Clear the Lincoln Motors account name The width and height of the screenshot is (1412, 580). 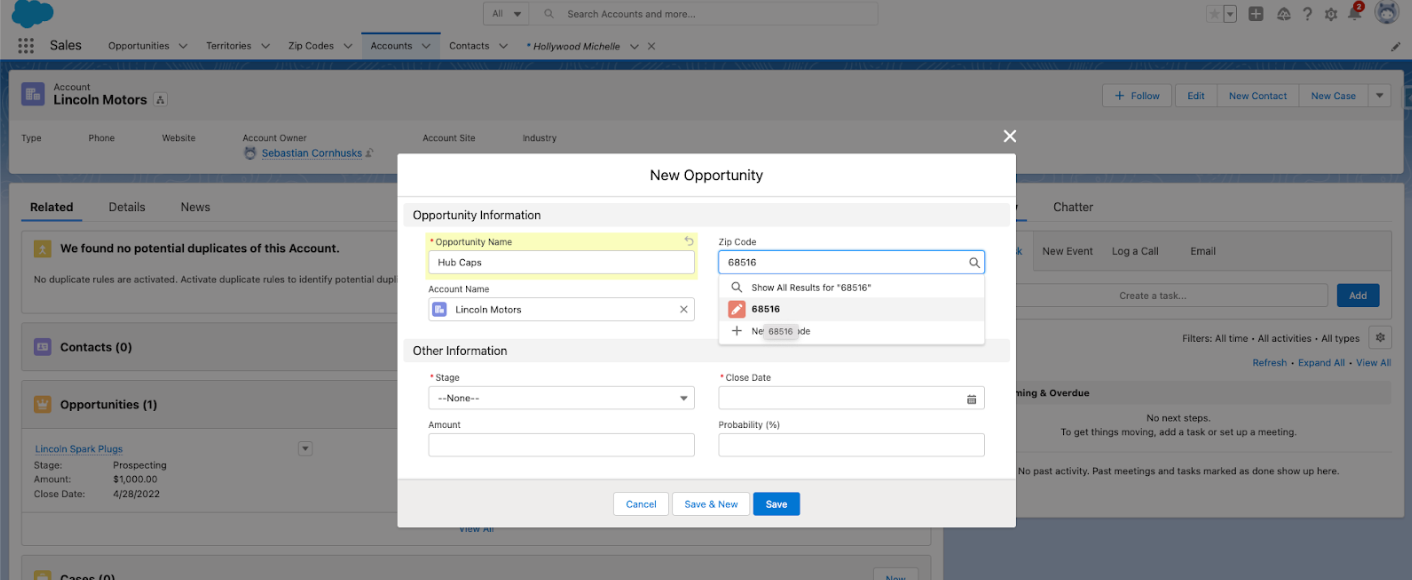tap(684, 310)
